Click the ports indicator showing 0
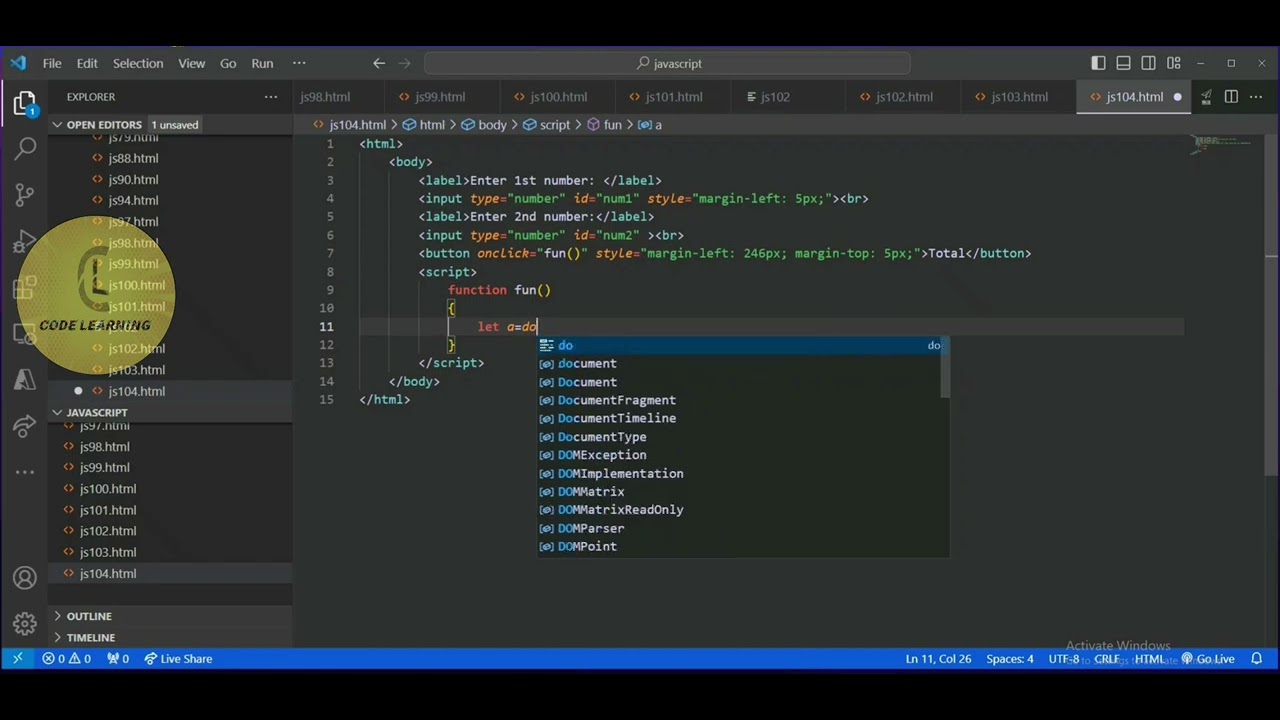This screenshot has height=720, width=1280. (118, 659)
